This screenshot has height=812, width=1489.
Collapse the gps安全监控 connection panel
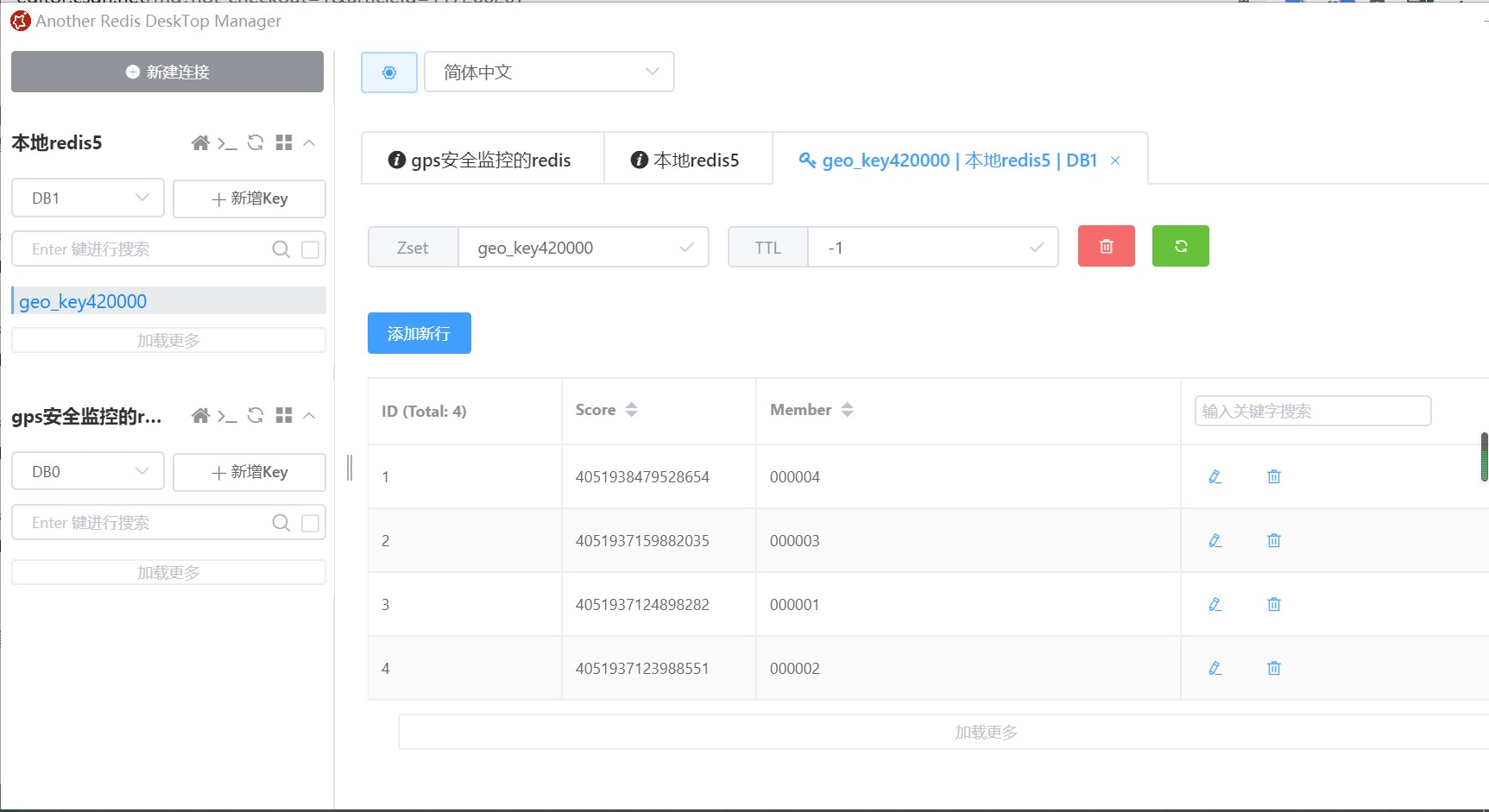(x=309, y=416)
